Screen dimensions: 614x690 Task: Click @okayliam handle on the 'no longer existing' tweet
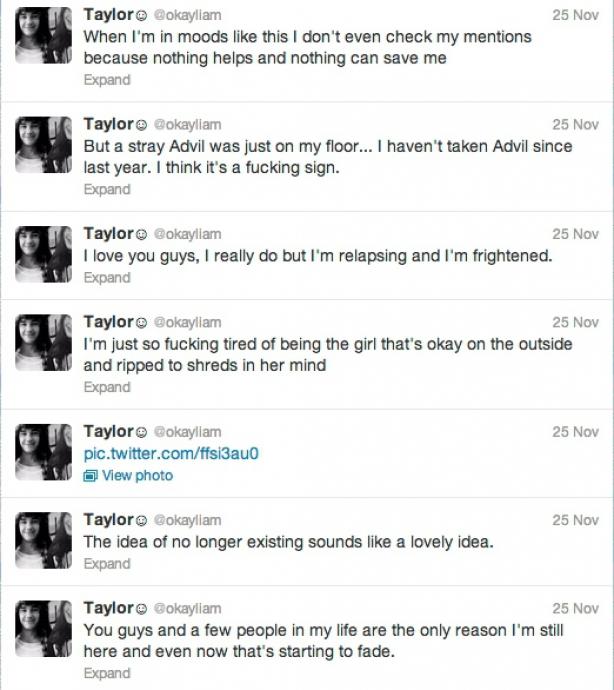[x=187, y=520]
